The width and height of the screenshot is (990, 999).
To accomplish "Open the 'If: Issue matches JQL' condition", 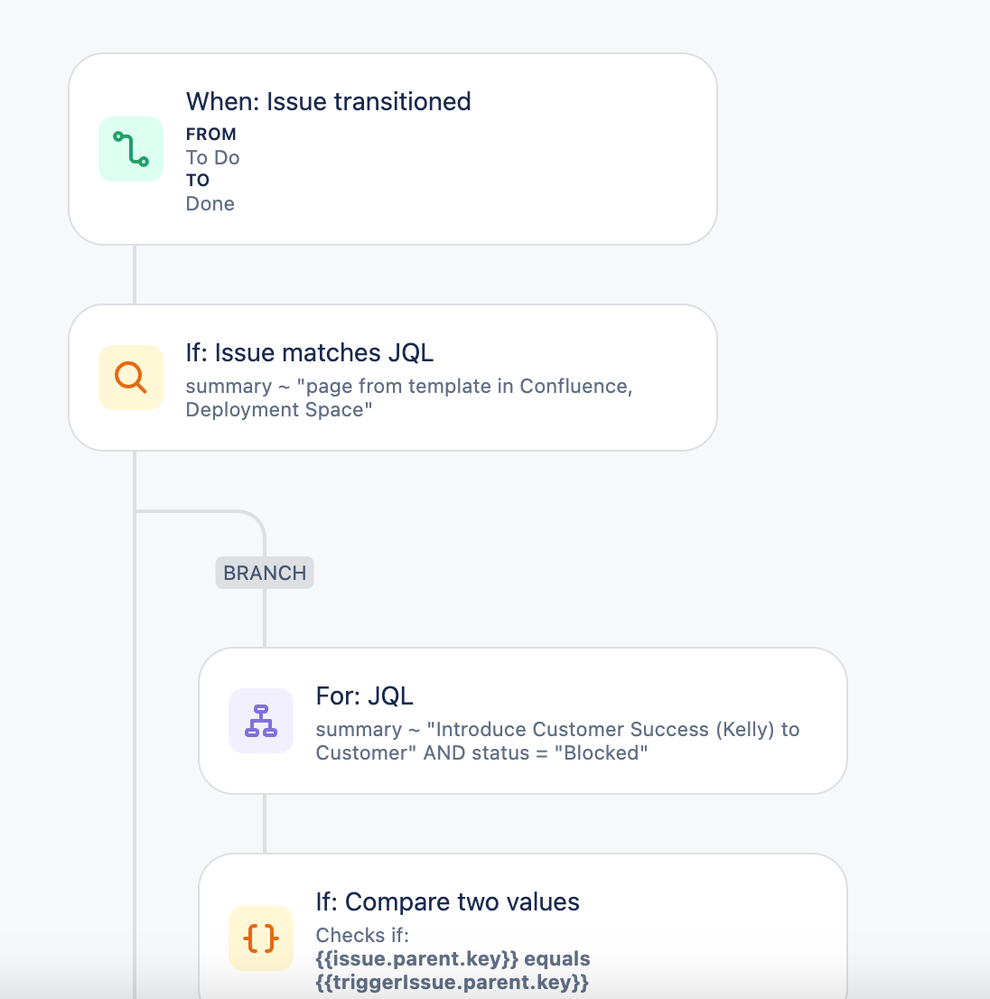I will (310, 353).
